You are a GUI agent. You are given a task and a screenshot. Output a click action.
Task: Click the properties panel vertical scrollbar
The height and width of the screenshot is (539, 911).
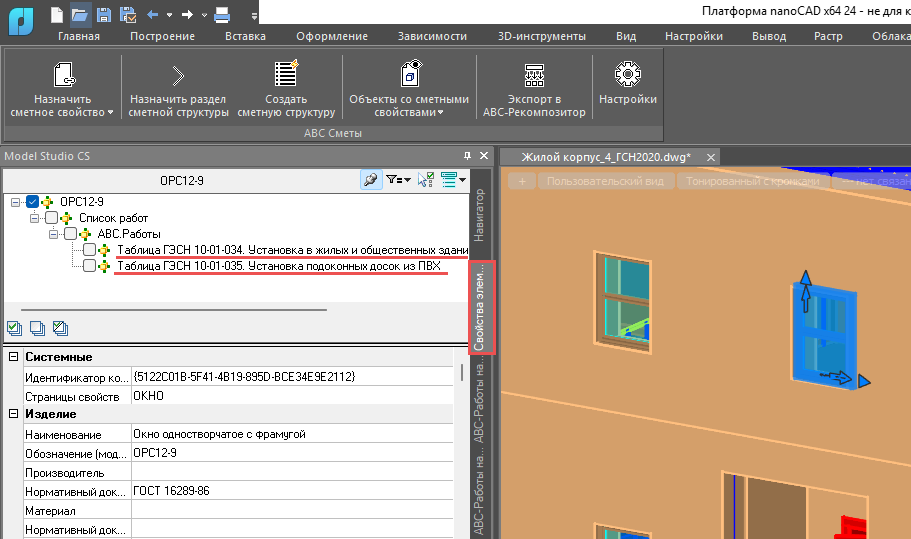[462, 372]
